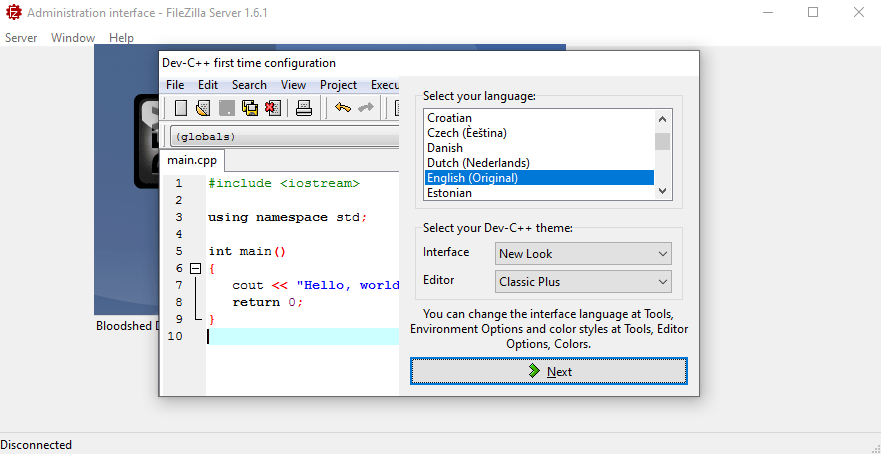
Task: Click the 'Select your language:' label
Action: point(479,96)
